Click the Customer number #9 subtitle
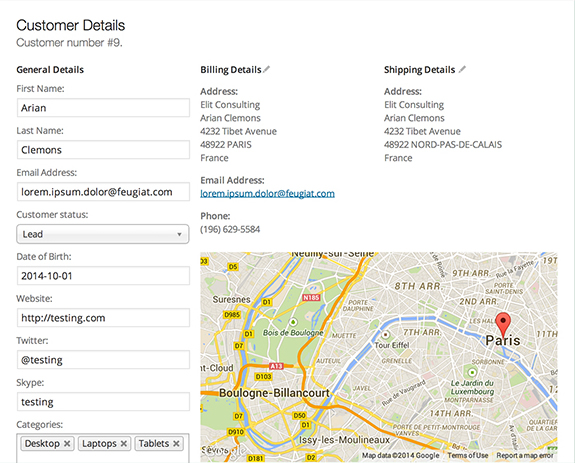The width and height of the screenshot is (575, 463). tap(69, 43)
